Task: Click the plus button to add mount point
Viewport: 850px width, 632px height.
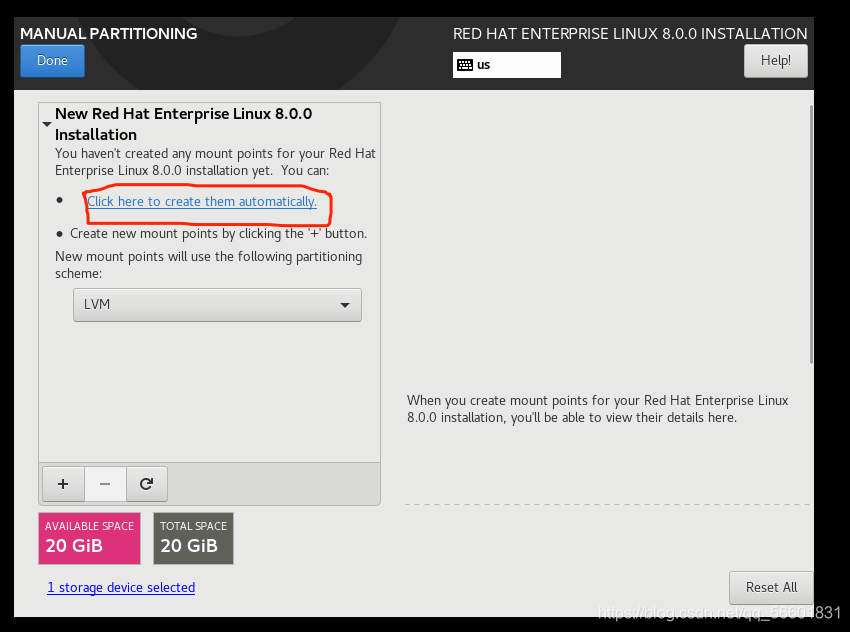Action: [x=63, y=483]
